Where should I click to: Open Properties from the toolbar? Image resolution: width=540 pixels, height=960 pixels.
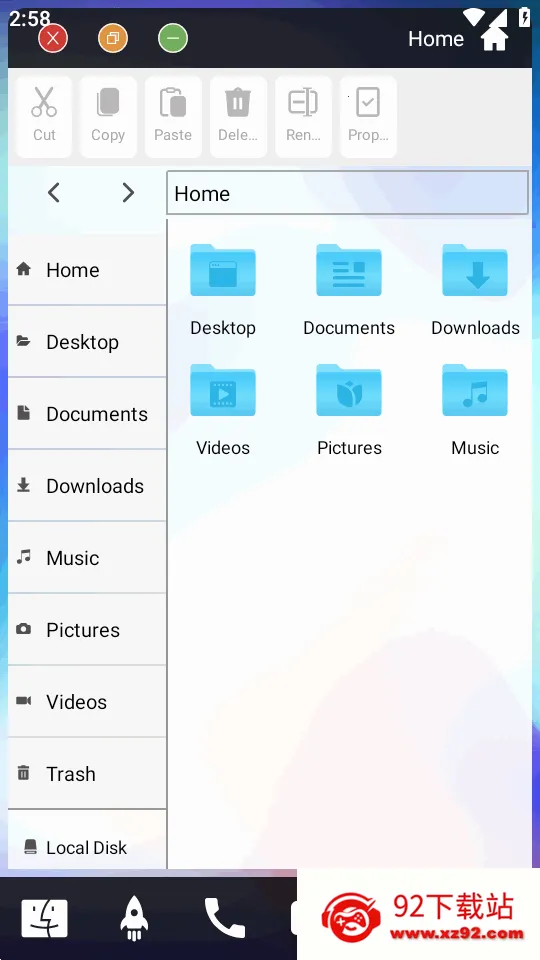[368, 116]
